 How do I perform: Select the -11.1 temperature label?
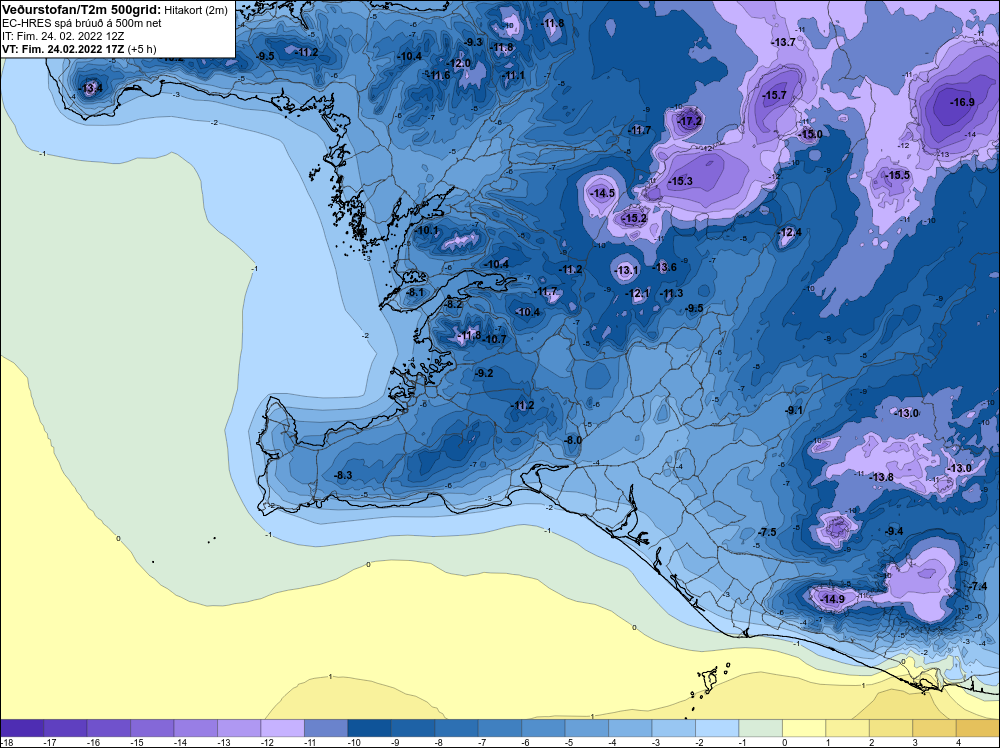[x=513, y=75]
